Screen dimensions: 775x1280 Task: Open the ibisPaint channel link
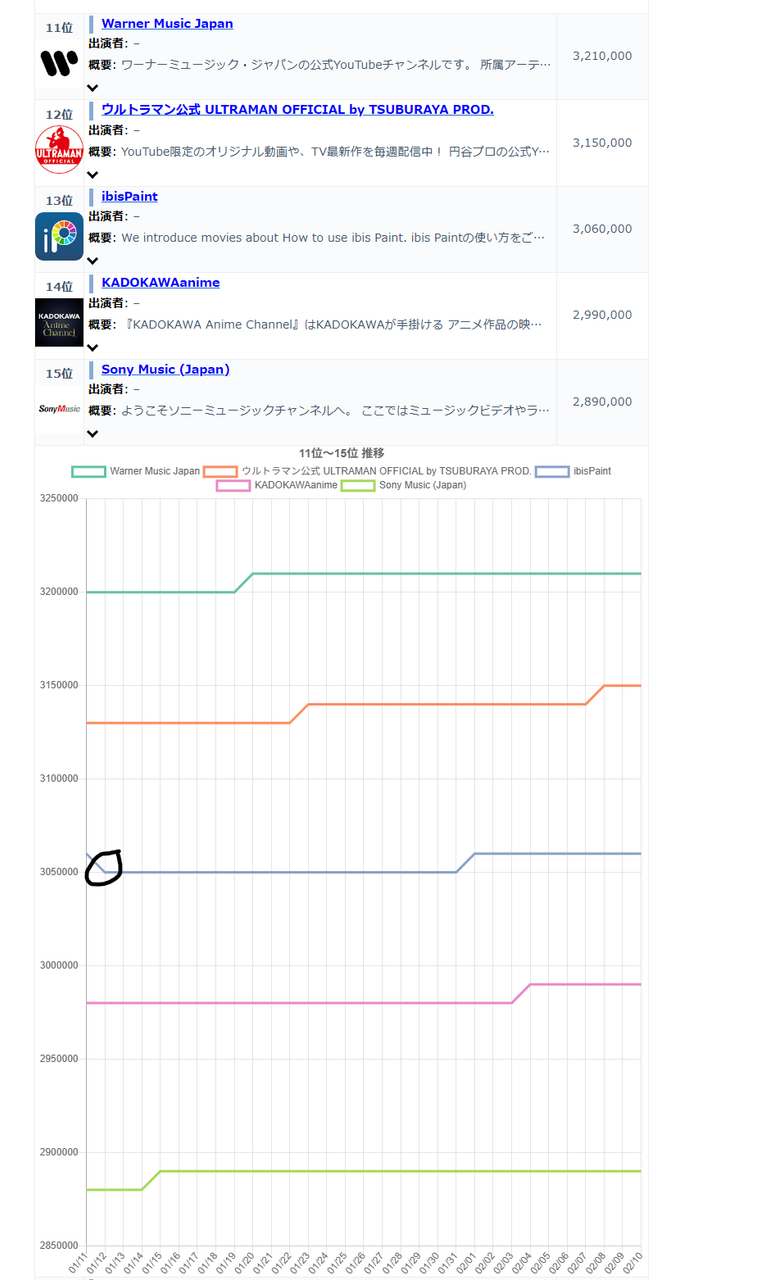click(129, 196)
